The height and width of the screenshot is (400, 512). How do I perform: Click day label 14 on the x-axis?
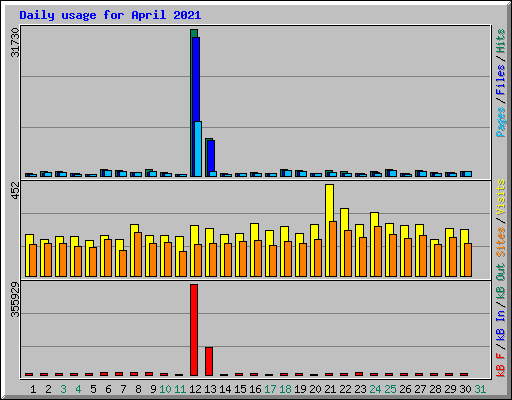click(225, 389)
